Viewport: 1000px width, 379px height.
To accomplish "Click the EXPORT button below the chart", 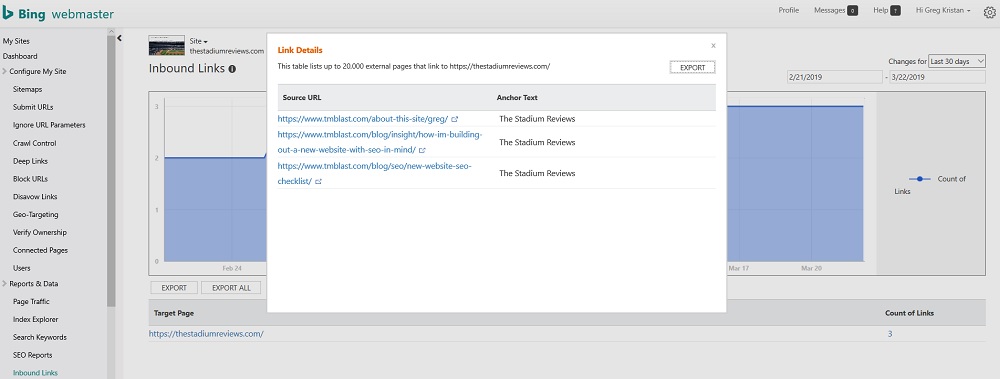I will click(174, 288).
